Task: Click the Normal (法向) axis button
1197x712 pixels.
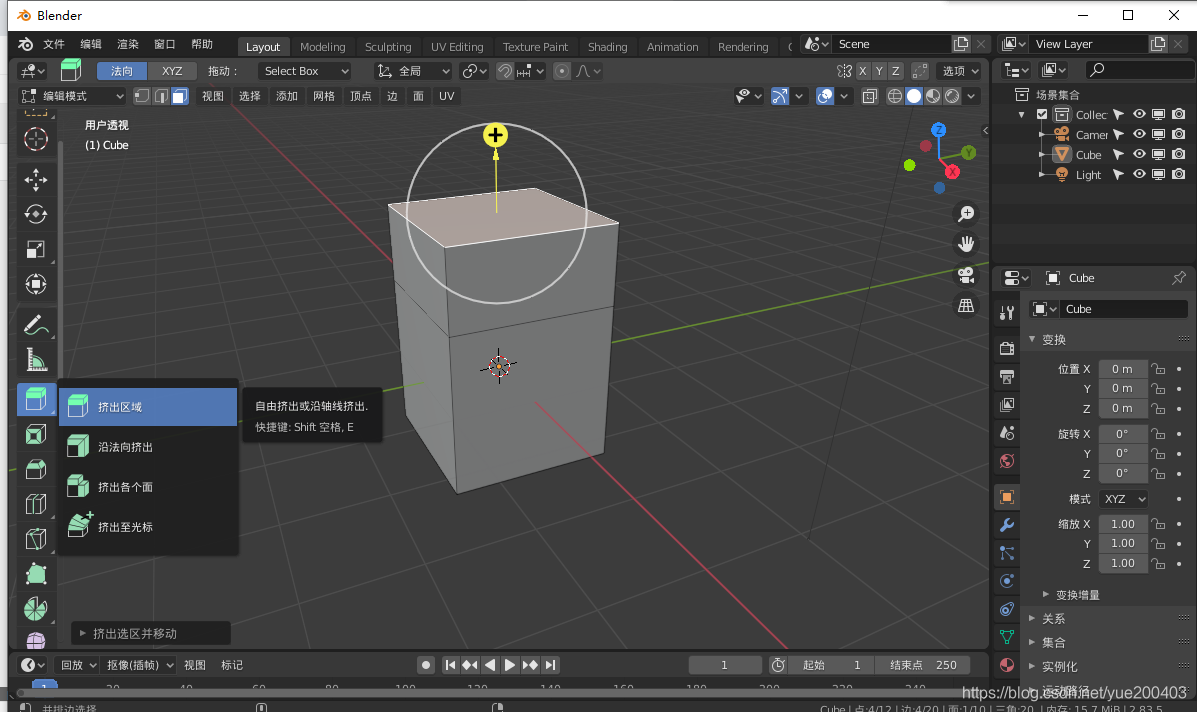Action: [x=122, y=71]
